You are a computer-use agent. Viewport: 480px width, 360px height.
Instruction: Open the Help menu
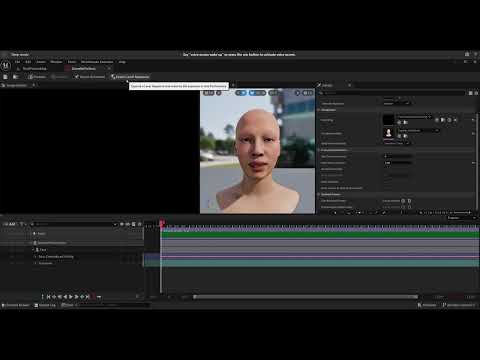pos(122,62)
